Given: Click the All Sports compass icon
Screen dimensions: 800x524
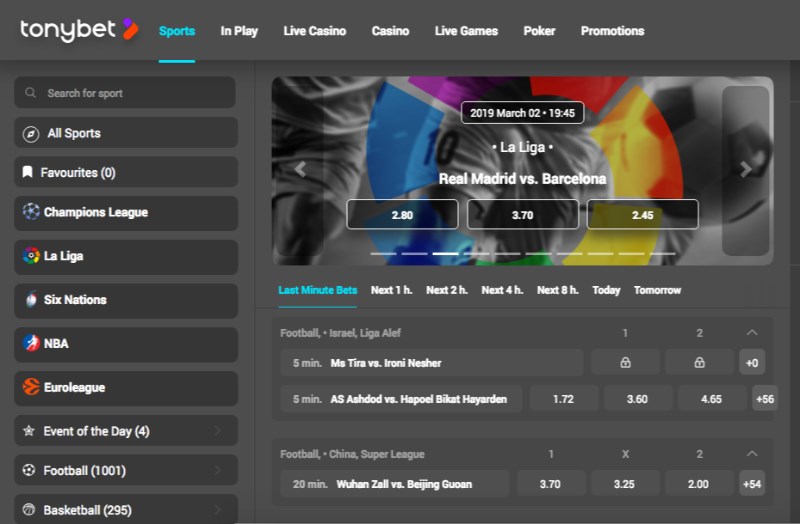Looking at the screenshot, I should [31, 134].
